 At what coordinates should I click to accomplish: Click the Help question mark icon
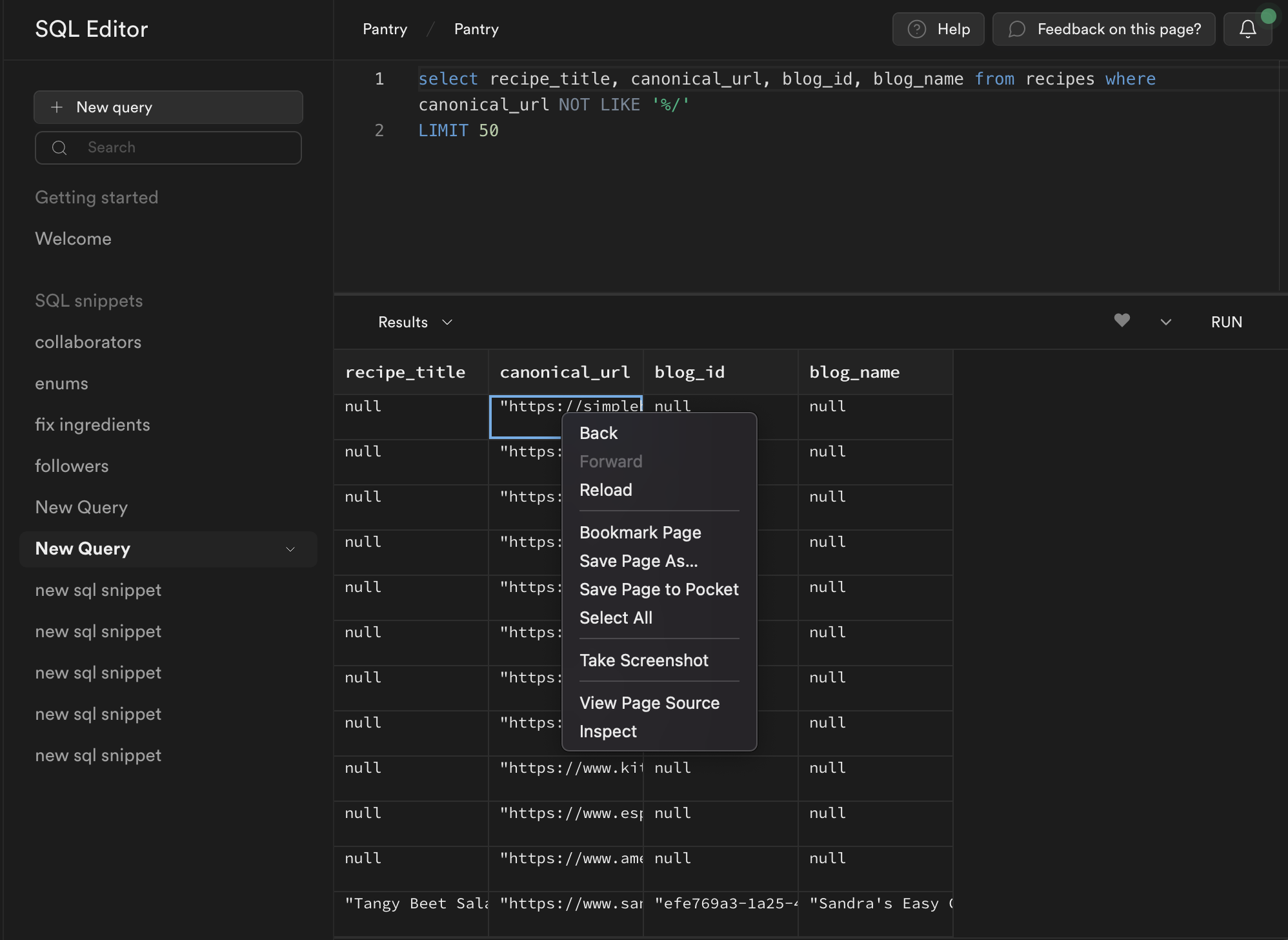(917, 28)
